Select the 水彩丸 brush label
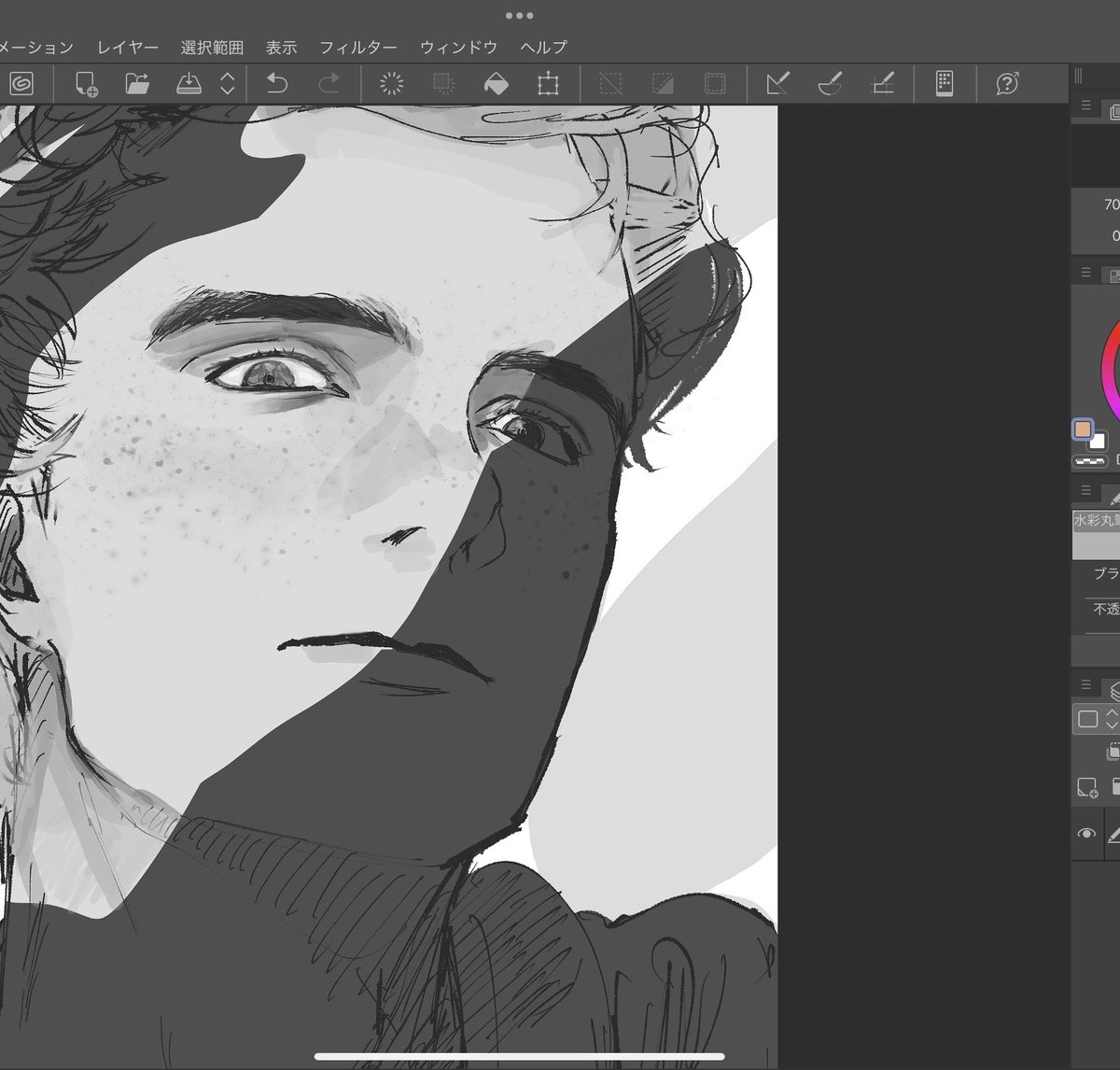1120x1070 pixels. [1097, 521]
